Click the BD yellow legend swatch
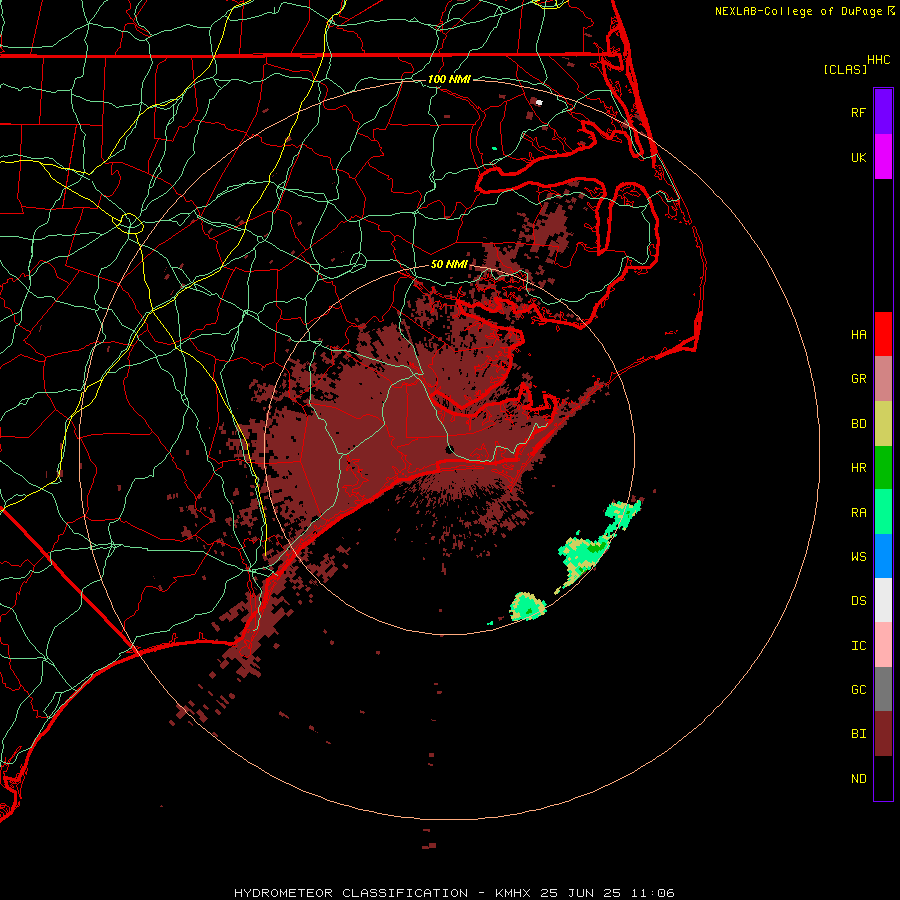 point(883,424)
